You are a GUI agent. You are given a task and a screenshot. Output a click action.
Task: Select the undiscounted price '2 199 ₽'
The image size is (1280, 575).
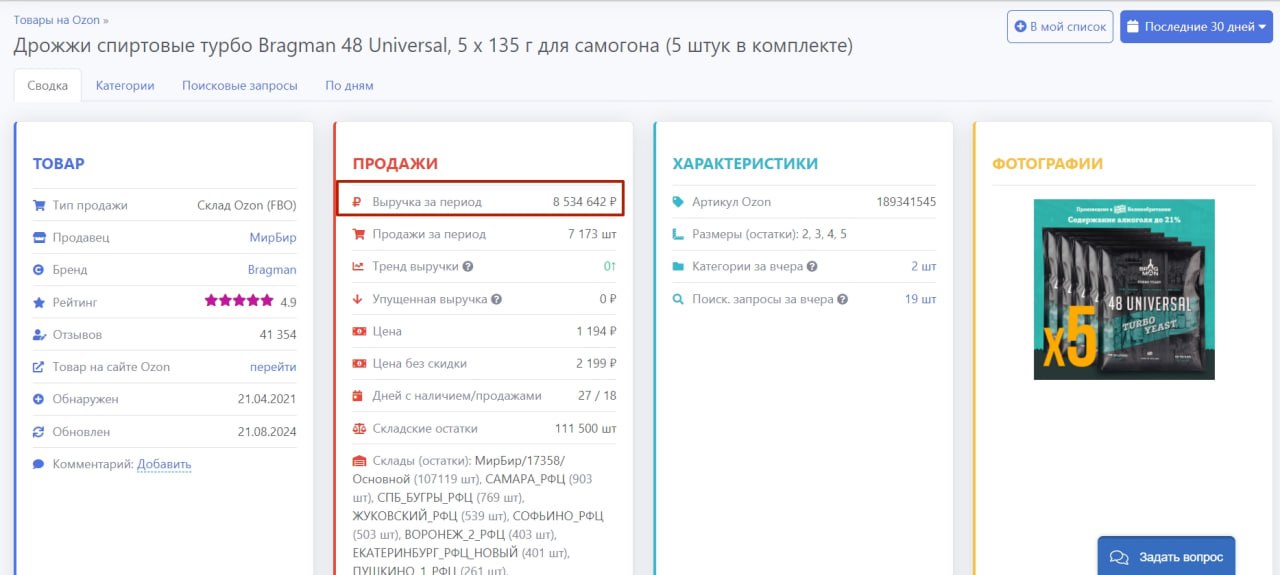596,363
